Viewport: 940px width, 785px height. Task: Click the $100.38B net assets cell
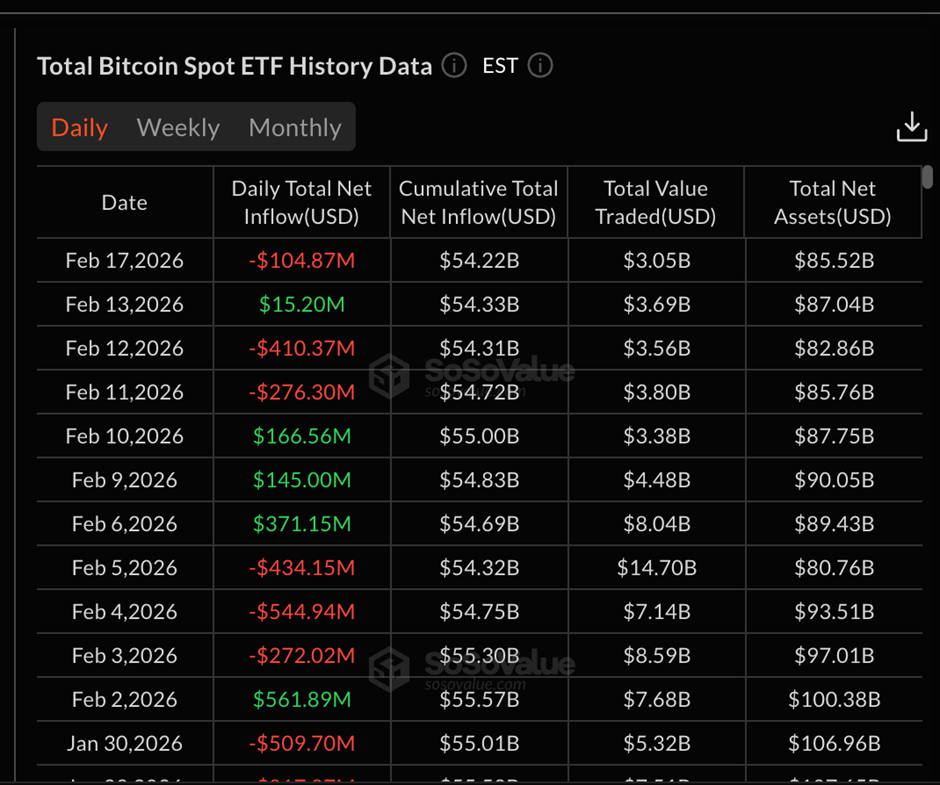[x=832, y=700]
